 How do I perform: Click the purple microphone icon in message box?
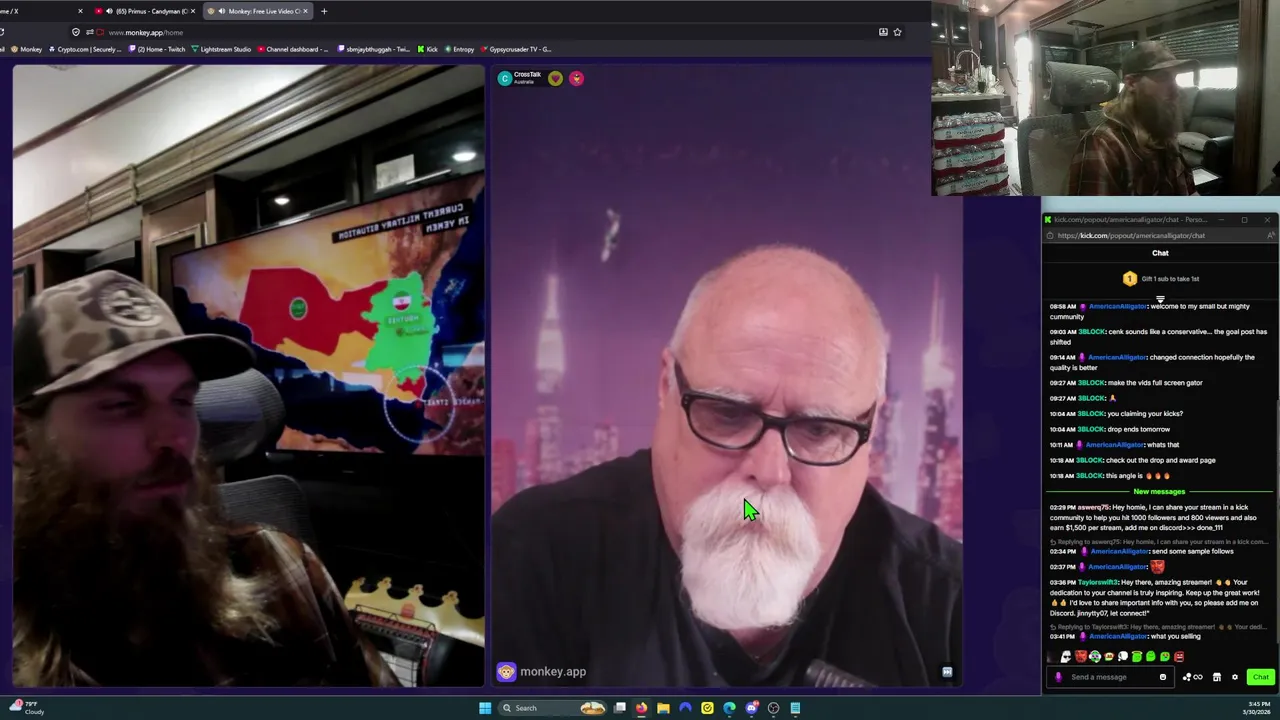tap(1058, 677)
